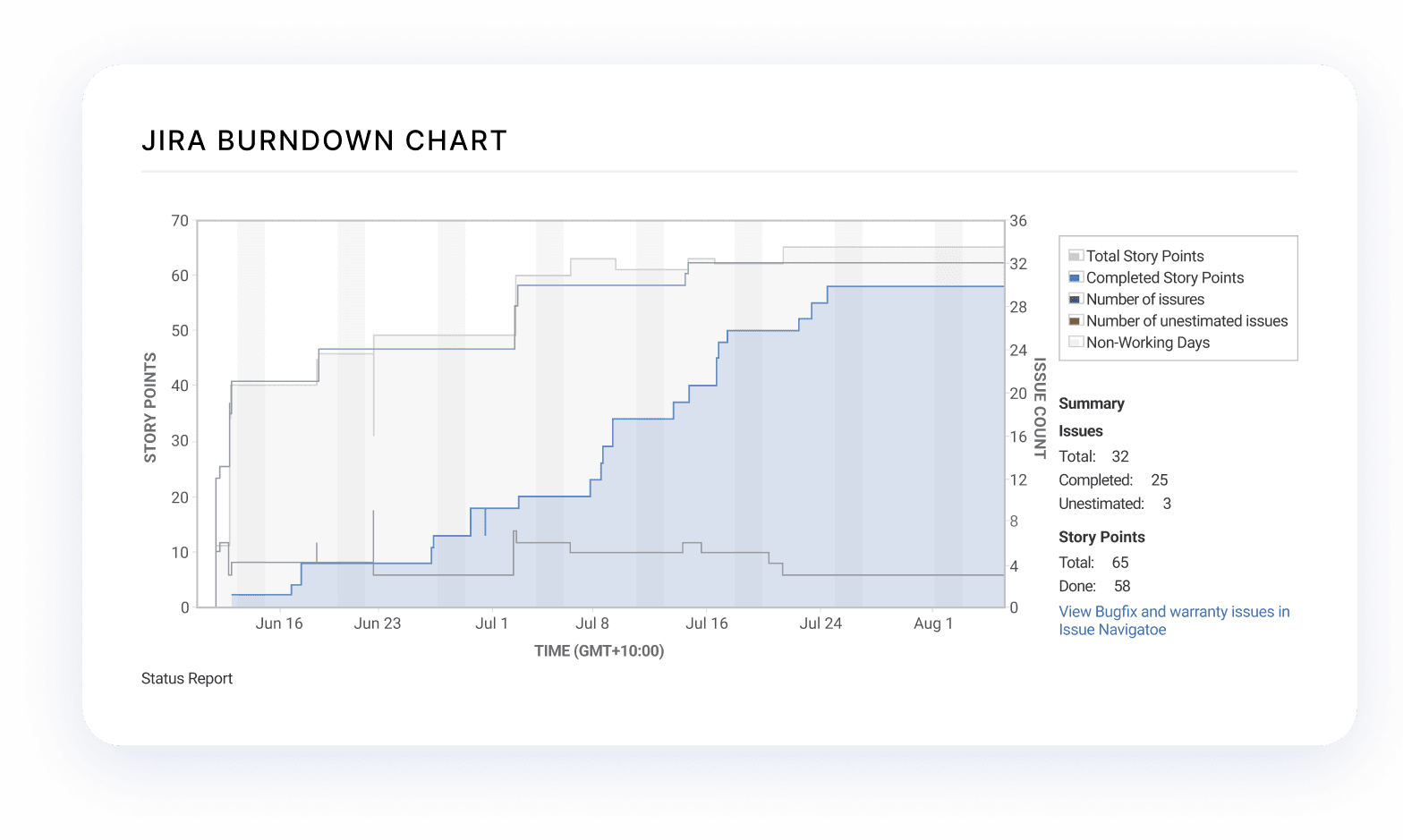Click the ISSUE COUNT axis title
This screenshot has width=1403, height=840.
pos(1040,409)
